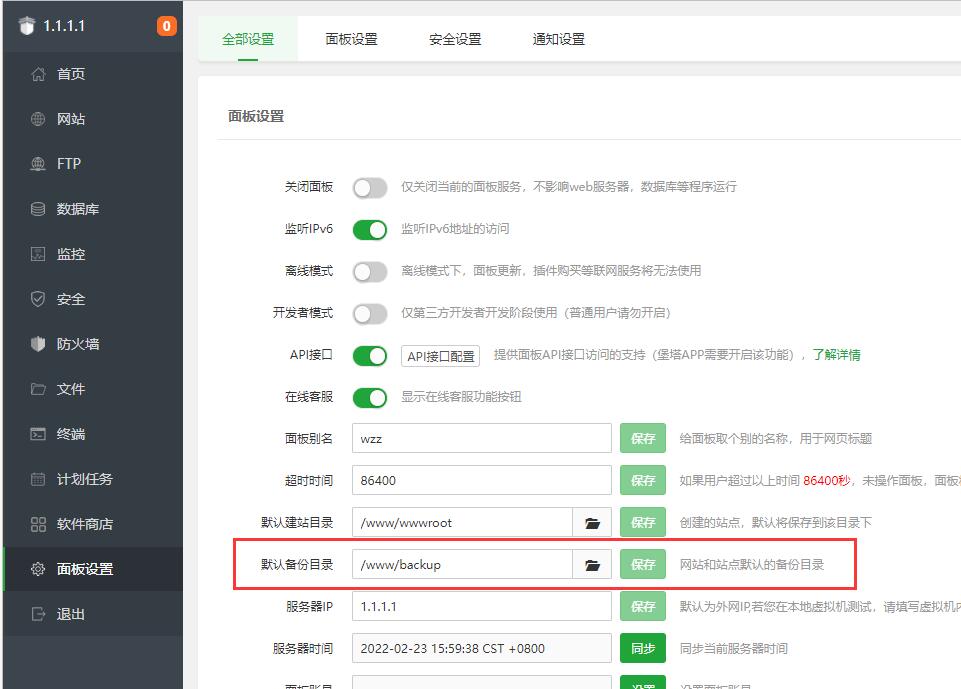Click the panel logo next to 1.1.1.1
Image resolution: width=961 pixels, height=689 pixels.
(27, 26)
